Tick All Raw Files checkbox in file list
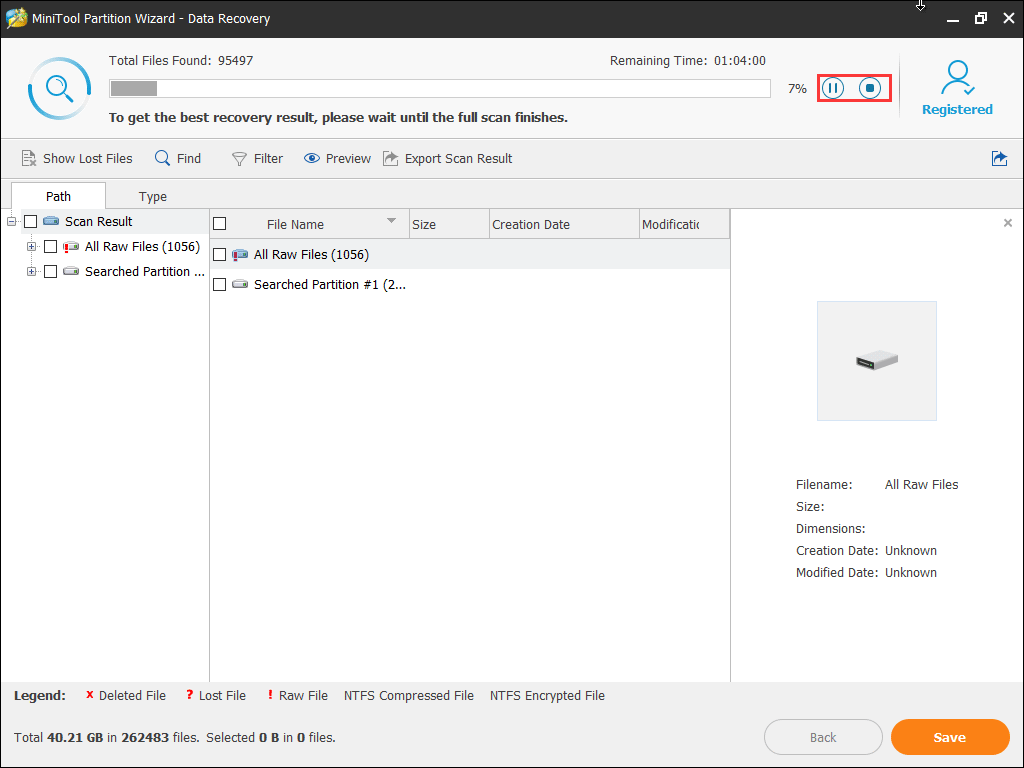This screenshot has height=768, width=1024. point(220,255)
